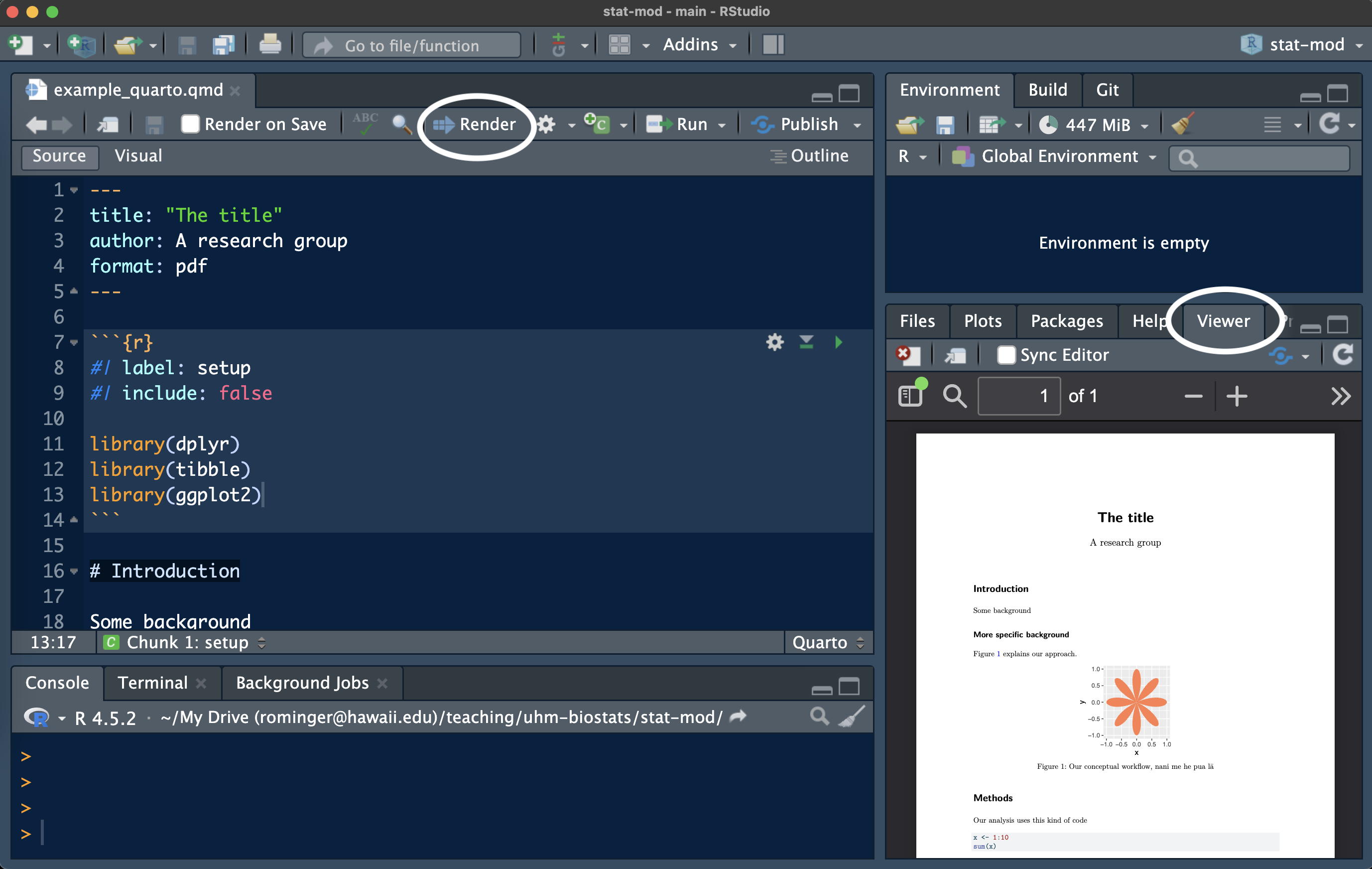The width and height of the screenshot is (1372, 869).
Task: Expand the Addins dropdown menu
Action: point(699,44)
